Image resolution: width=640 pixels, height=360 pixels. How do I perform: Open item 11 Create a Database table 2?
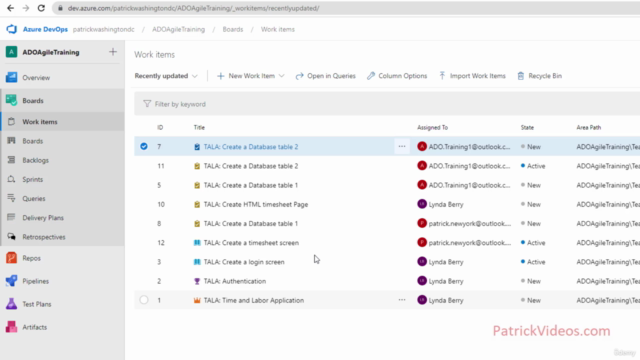pos(251,166)
